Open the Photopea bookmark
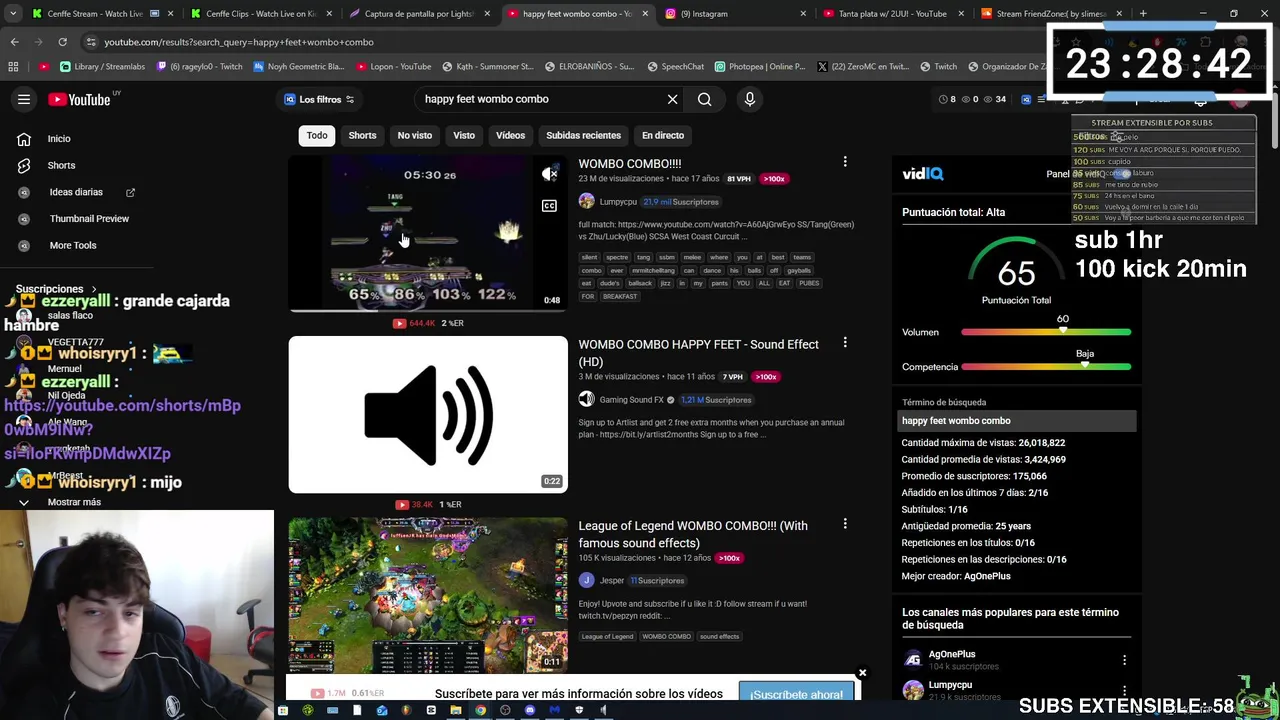The height and width of the screenshot is (720, 1280). point(759,67)
